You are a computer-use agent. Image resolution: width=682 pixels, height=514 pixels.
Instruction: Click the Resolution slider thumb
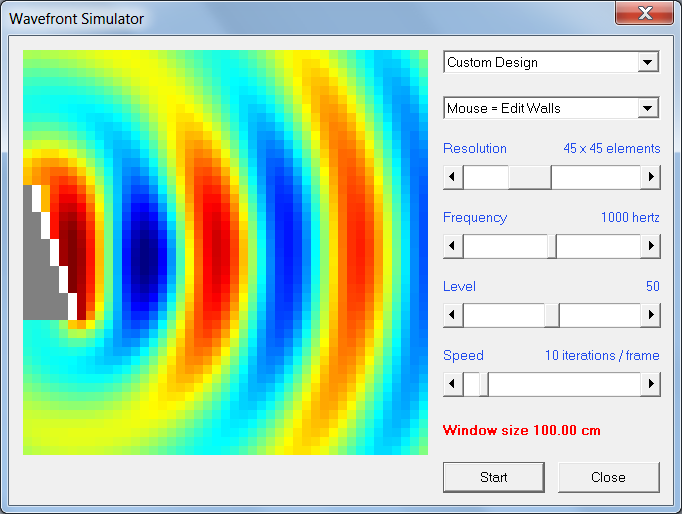pos(530,177)
